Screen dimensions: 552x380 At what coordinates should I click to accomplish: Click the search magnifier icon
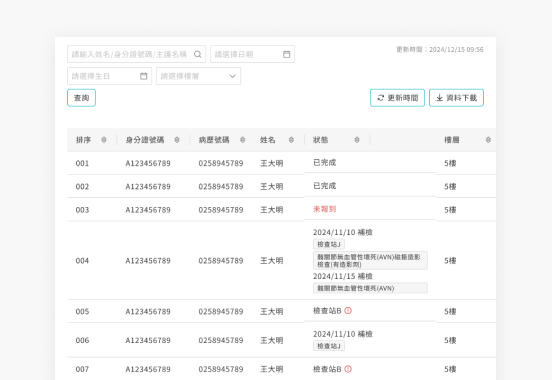coord(197,54)
